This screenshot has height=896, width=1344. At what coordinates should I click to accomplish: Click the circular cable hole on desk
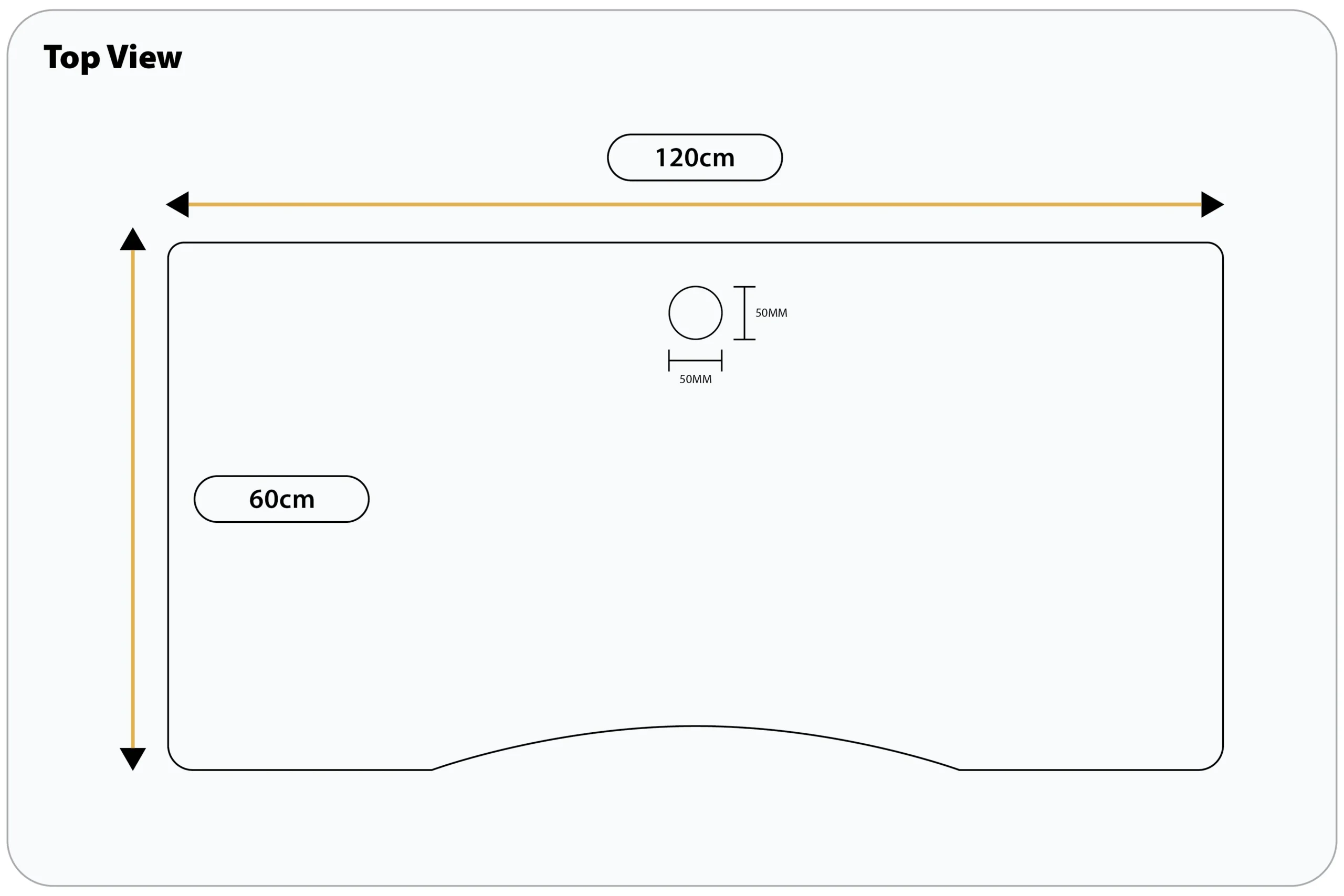coord(696,313)
